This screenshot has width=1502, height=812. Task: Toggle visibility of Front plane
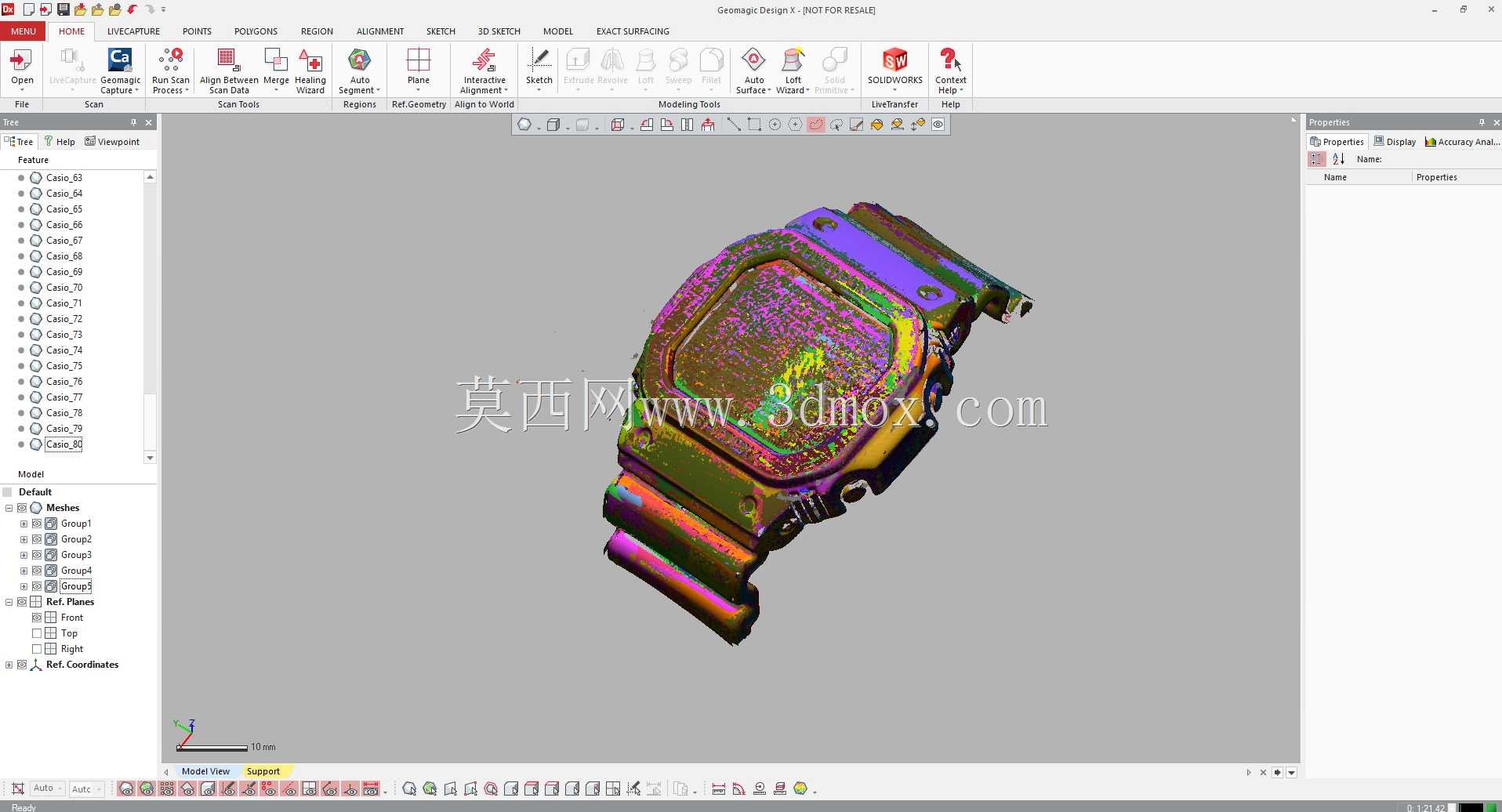pos(37,618)
